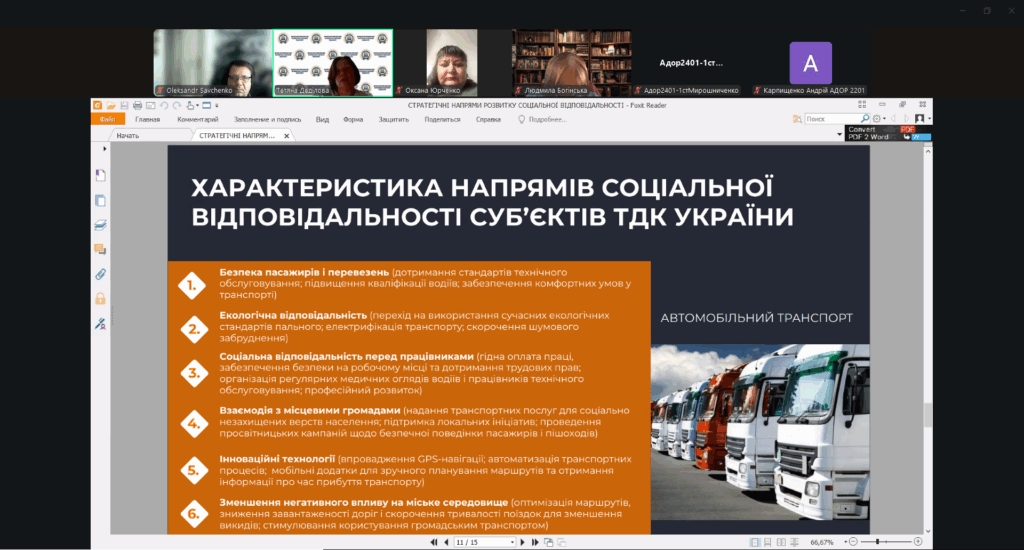
Task: Click the orange Файл button
Action: 107,119
